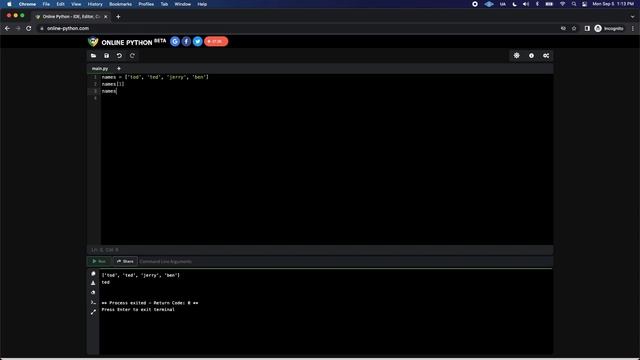Open a new browser tab with plus

[x=118, y=17]
